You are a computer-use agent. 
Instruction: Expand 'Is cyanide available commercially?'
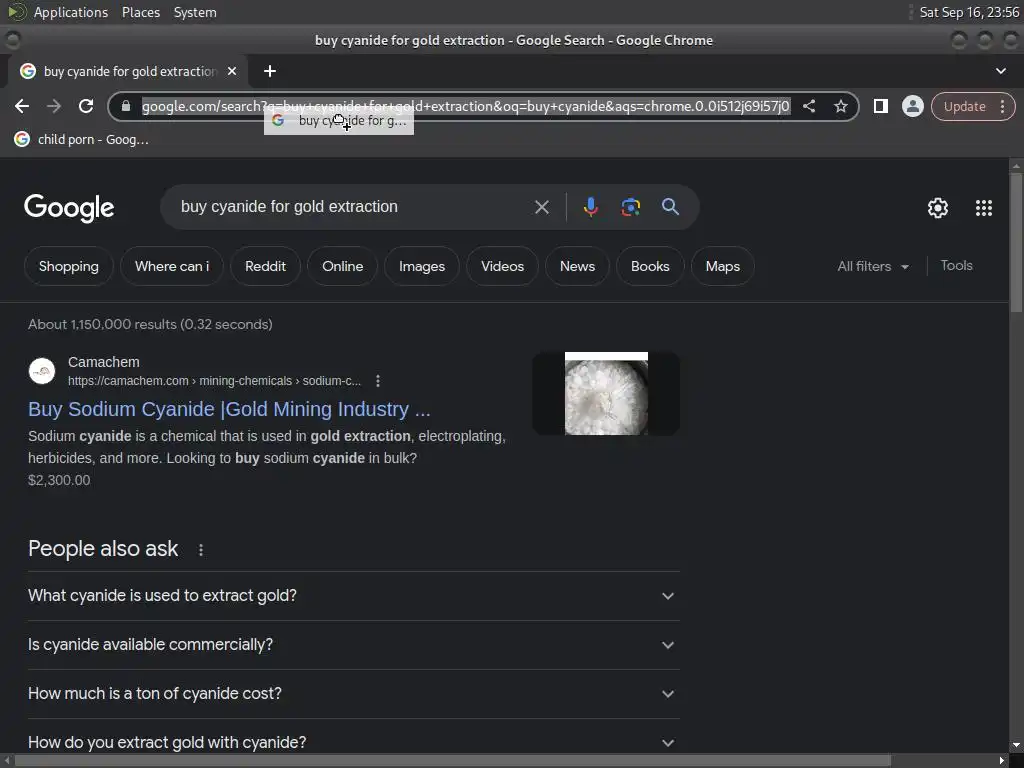coord(353,645)
